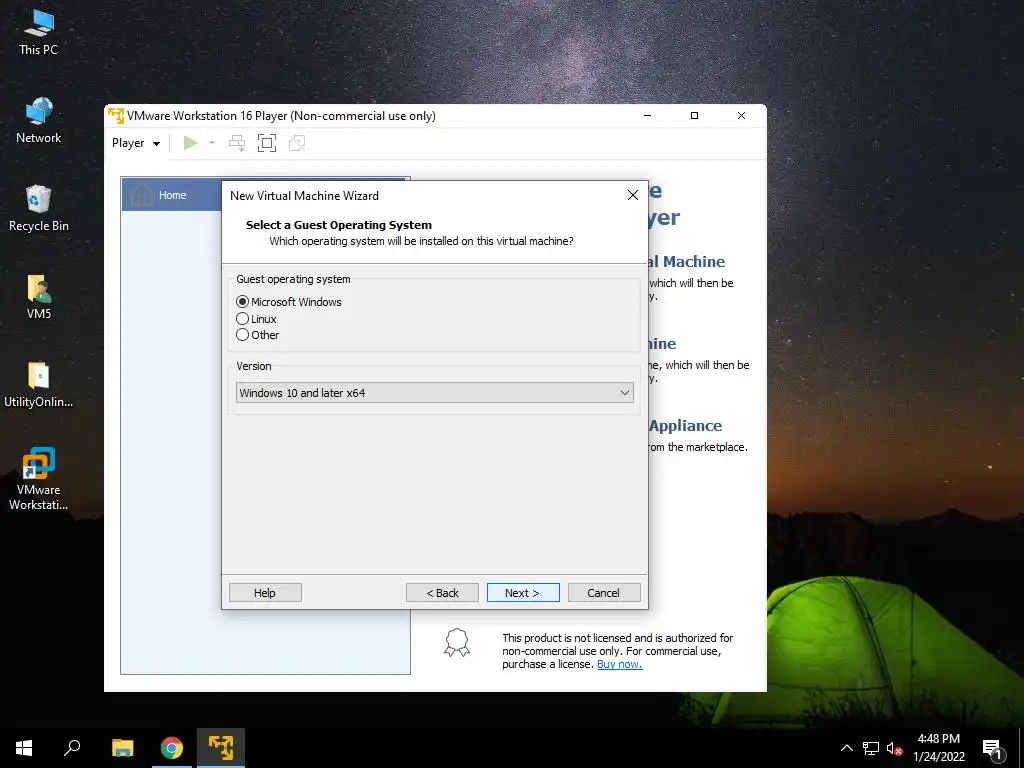
Task: Click the 'Guest operating system' group label
Action: 293,279
